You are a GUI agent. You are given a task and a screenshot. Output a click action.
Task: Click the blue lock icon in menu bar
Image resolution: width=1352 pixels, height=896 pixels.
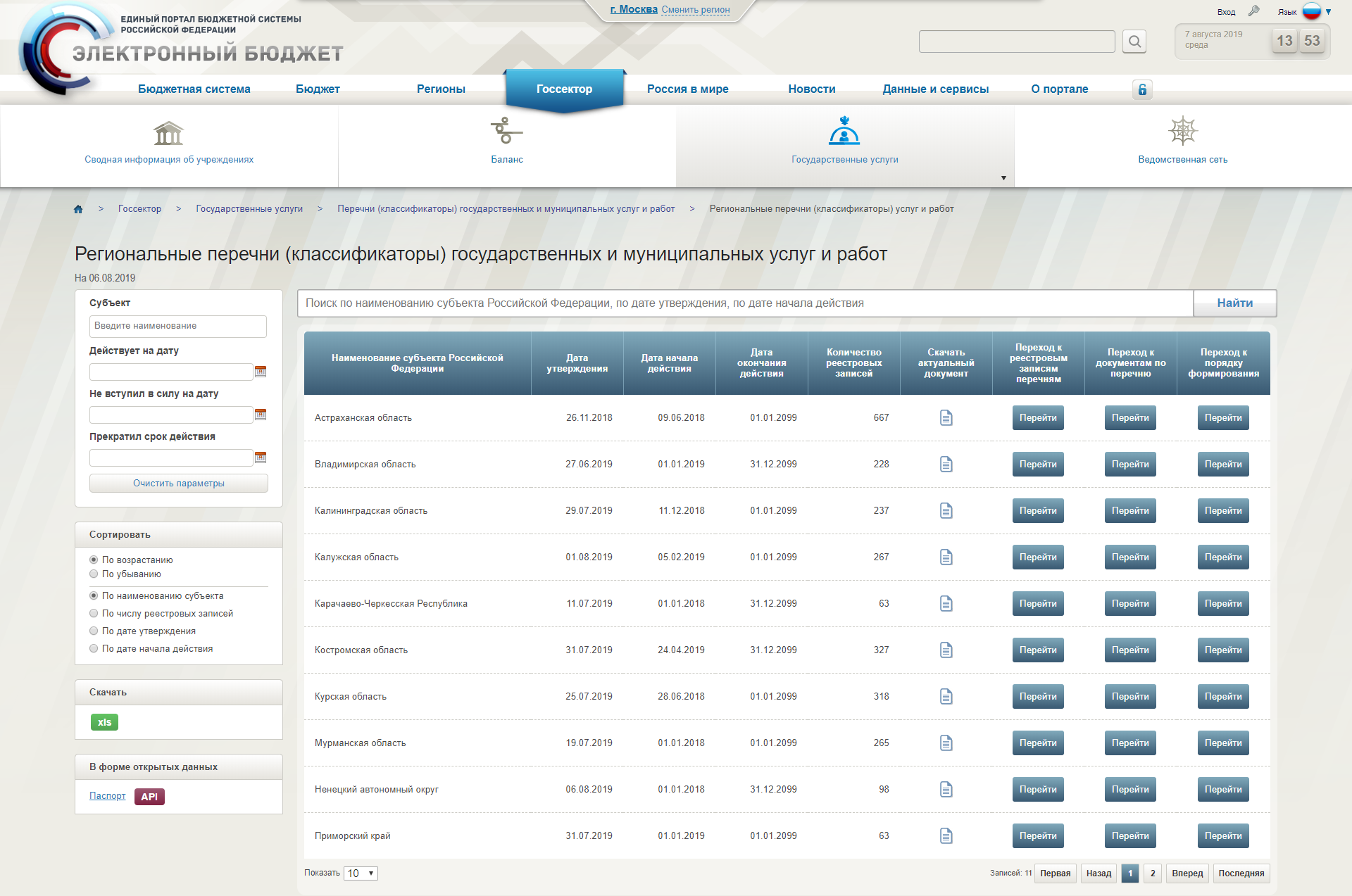pos(1142,89)
